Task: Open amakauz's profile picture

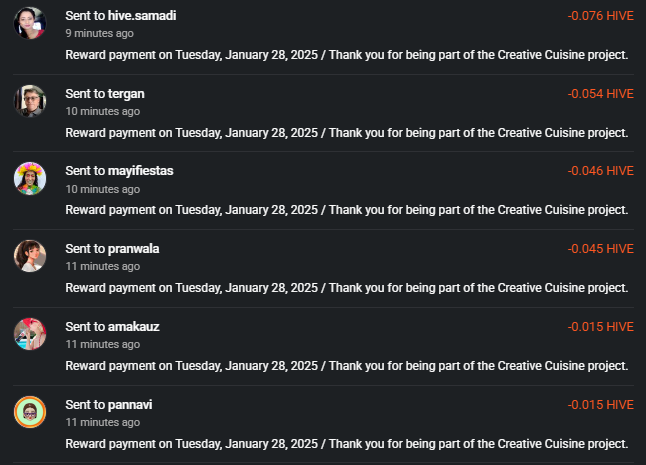Action: (30, 334)
